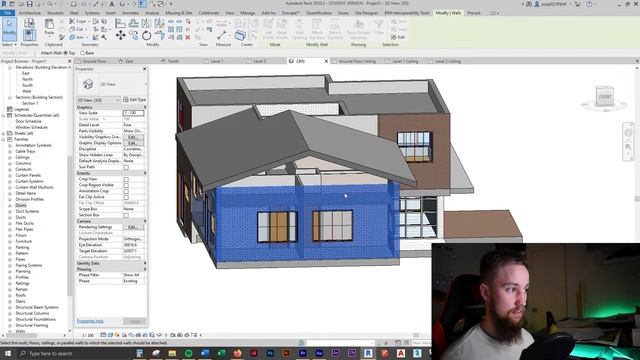Switch to the Ground Floor Ceiling view tab
640x360 pixels.
(x=357, y=61)
